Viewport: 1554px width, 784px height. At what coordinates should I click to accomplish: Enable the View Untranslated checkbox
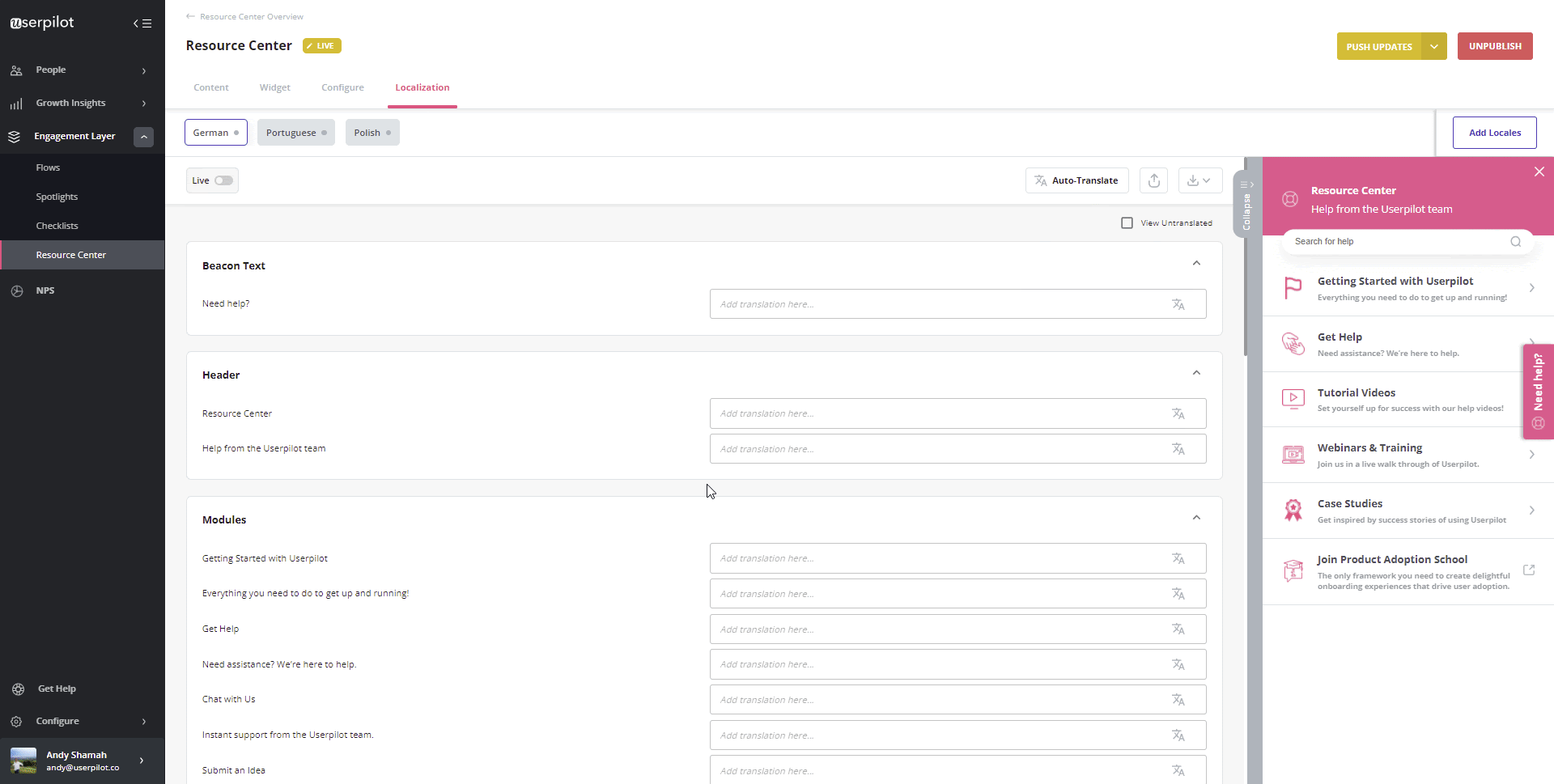pos(1127,222)
